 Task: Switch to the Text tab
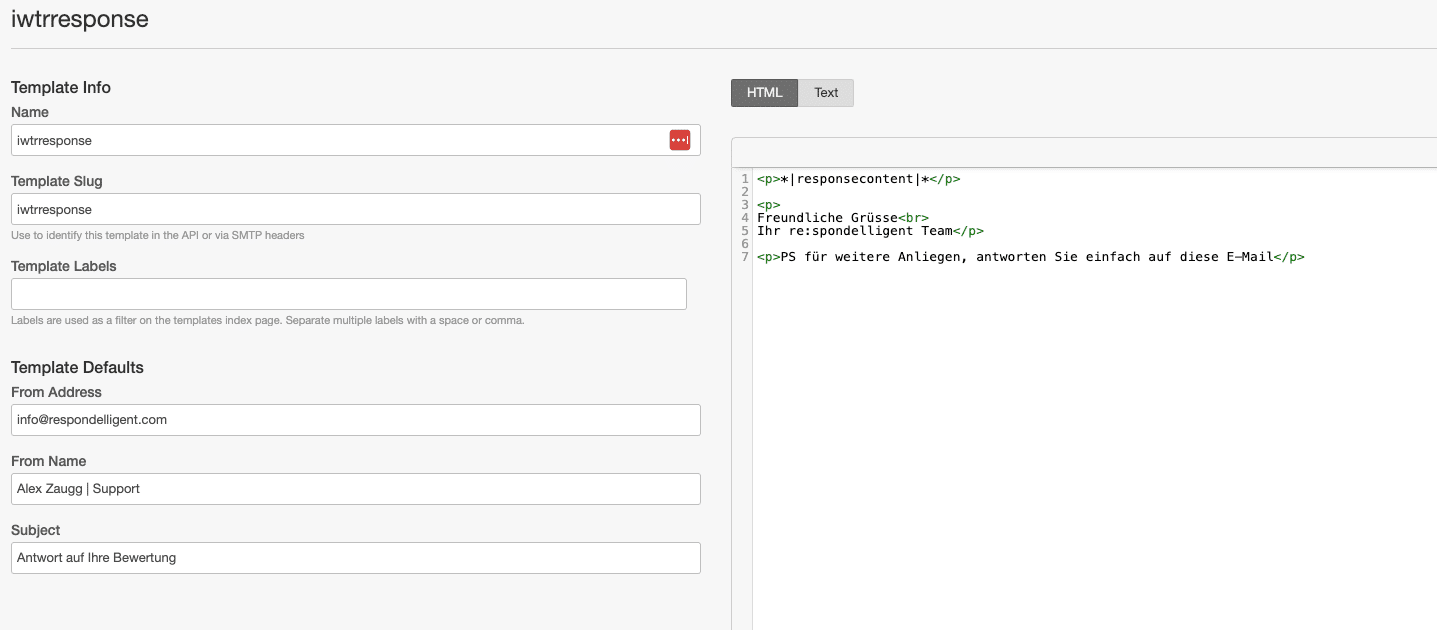pos(826,92)
